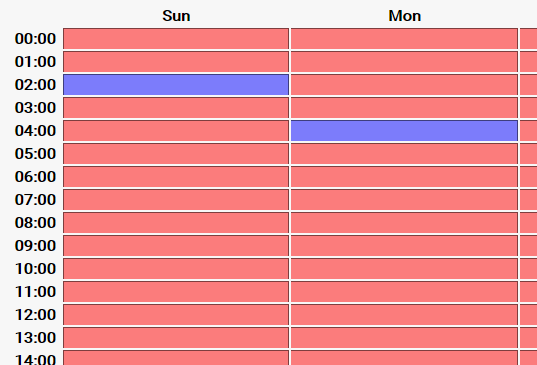Toggle the Sunday 01:00 red cell
This screenshot has width=537, height=365.
click(x=176, y=62)
